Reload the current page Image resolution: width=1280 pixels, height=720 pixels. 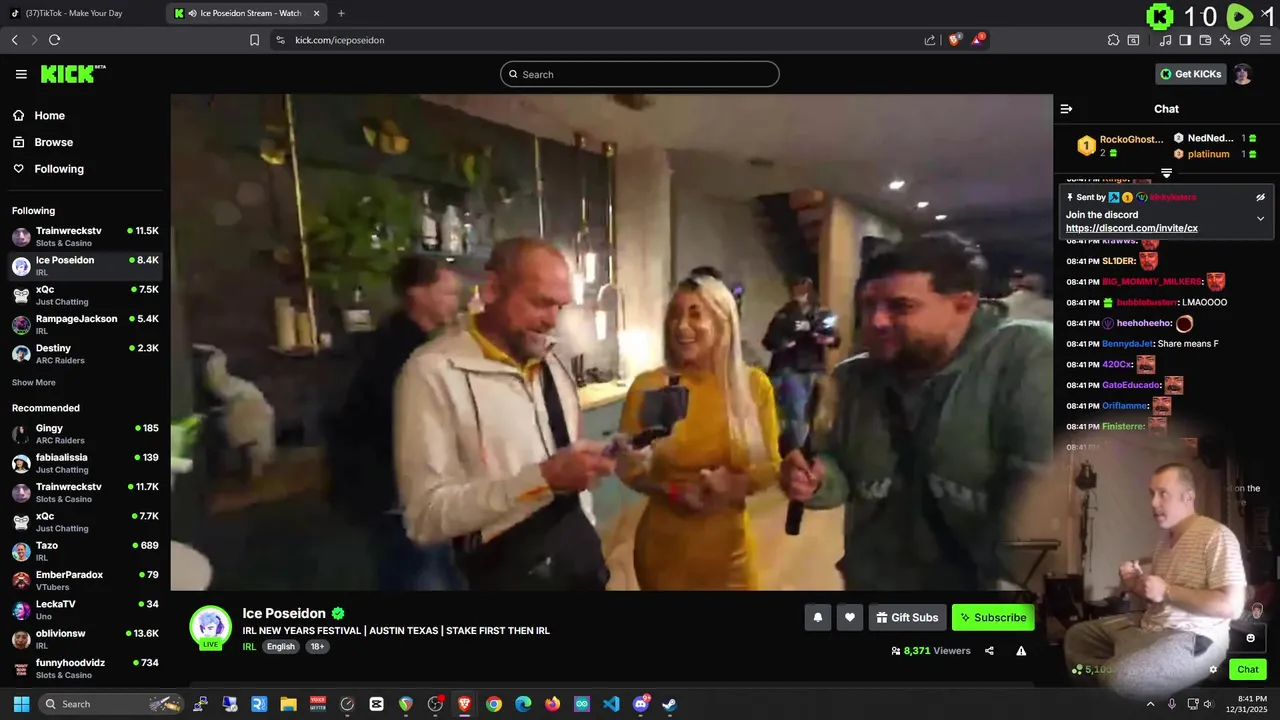(54, 40)
